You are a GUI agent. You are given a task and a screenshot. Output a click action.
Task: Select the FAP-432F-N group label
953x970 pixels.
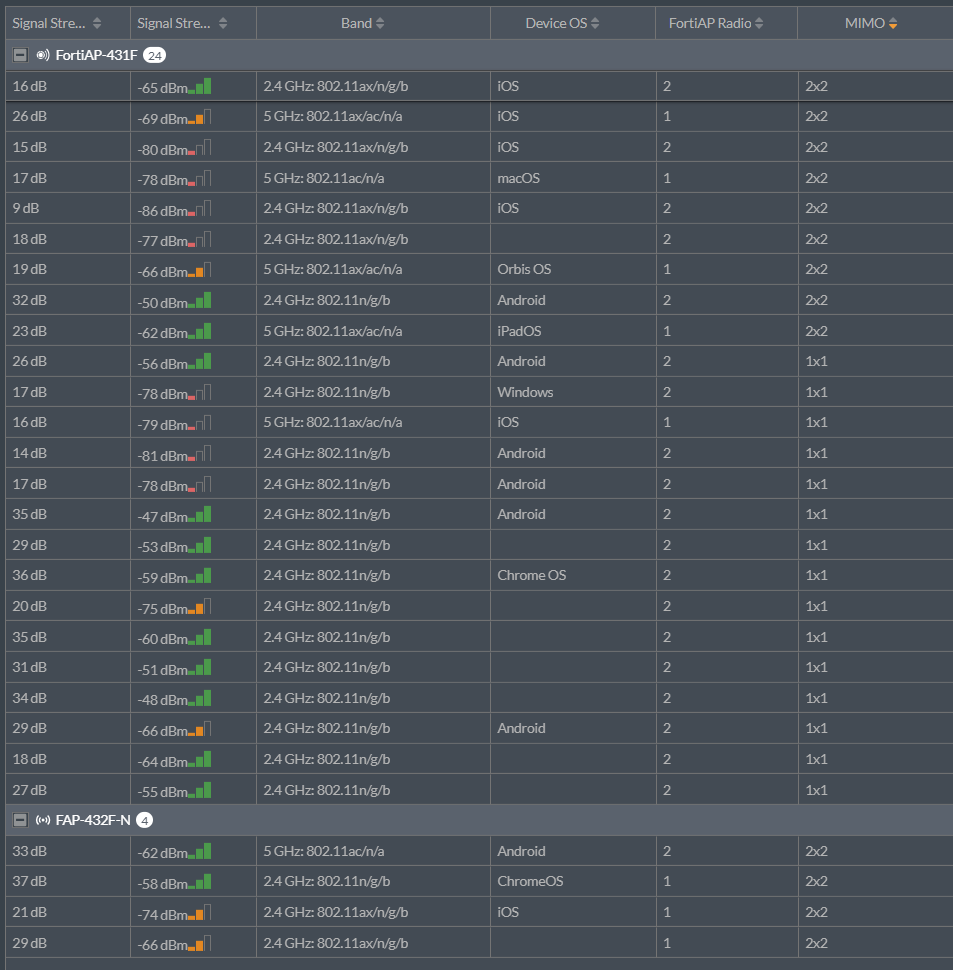tap(93, 820)
